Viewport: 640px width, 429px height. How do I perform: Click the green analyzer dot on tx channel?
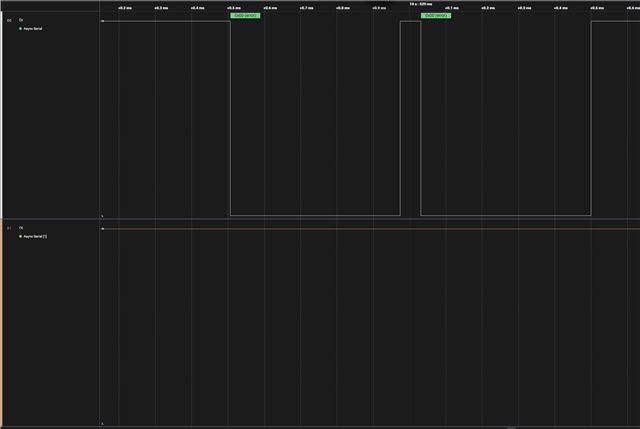tap(20, 29)
